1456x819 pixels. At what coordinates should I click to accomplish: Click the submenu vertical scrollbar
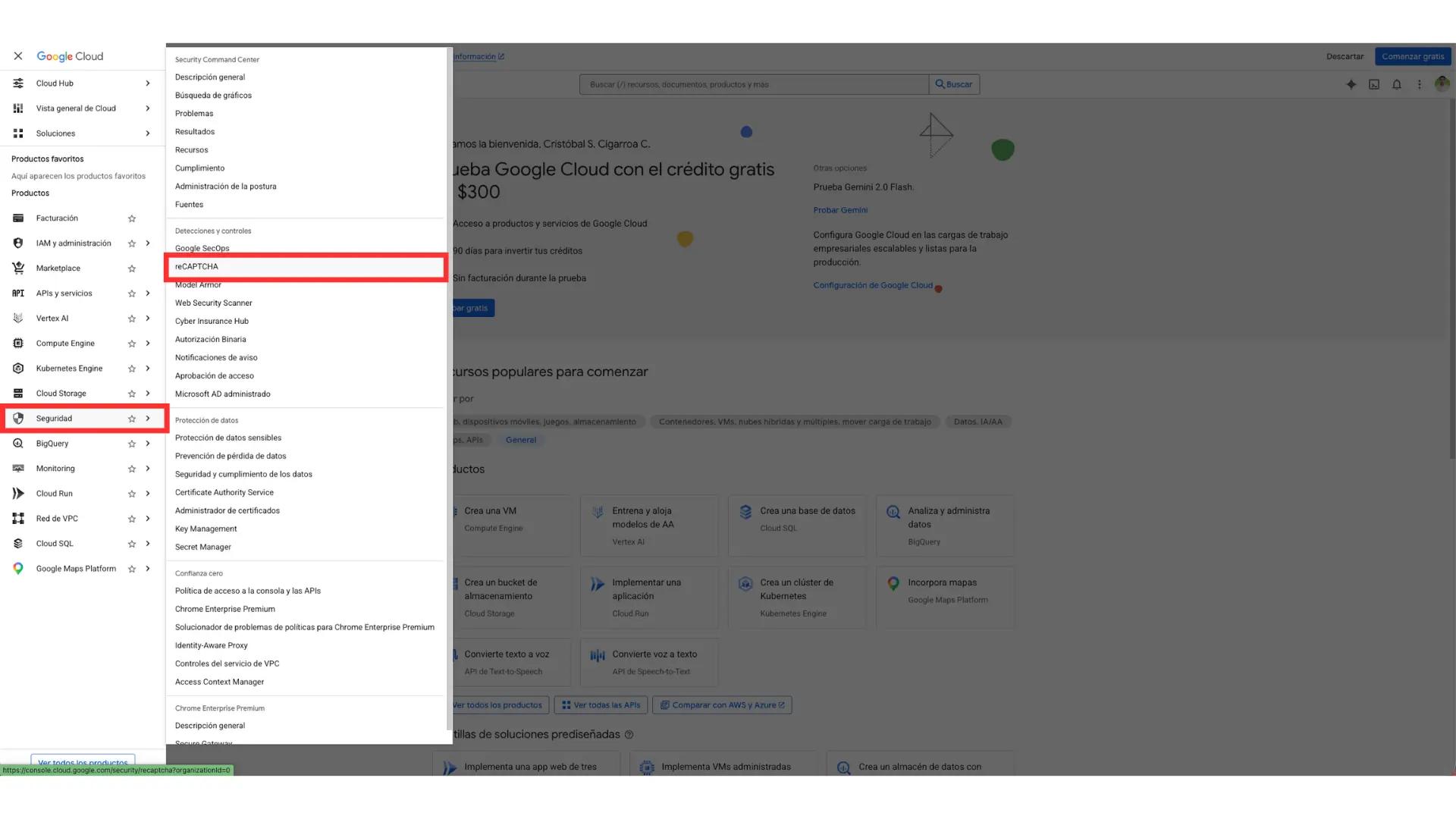pyautogui.click(x=449, y=379)
